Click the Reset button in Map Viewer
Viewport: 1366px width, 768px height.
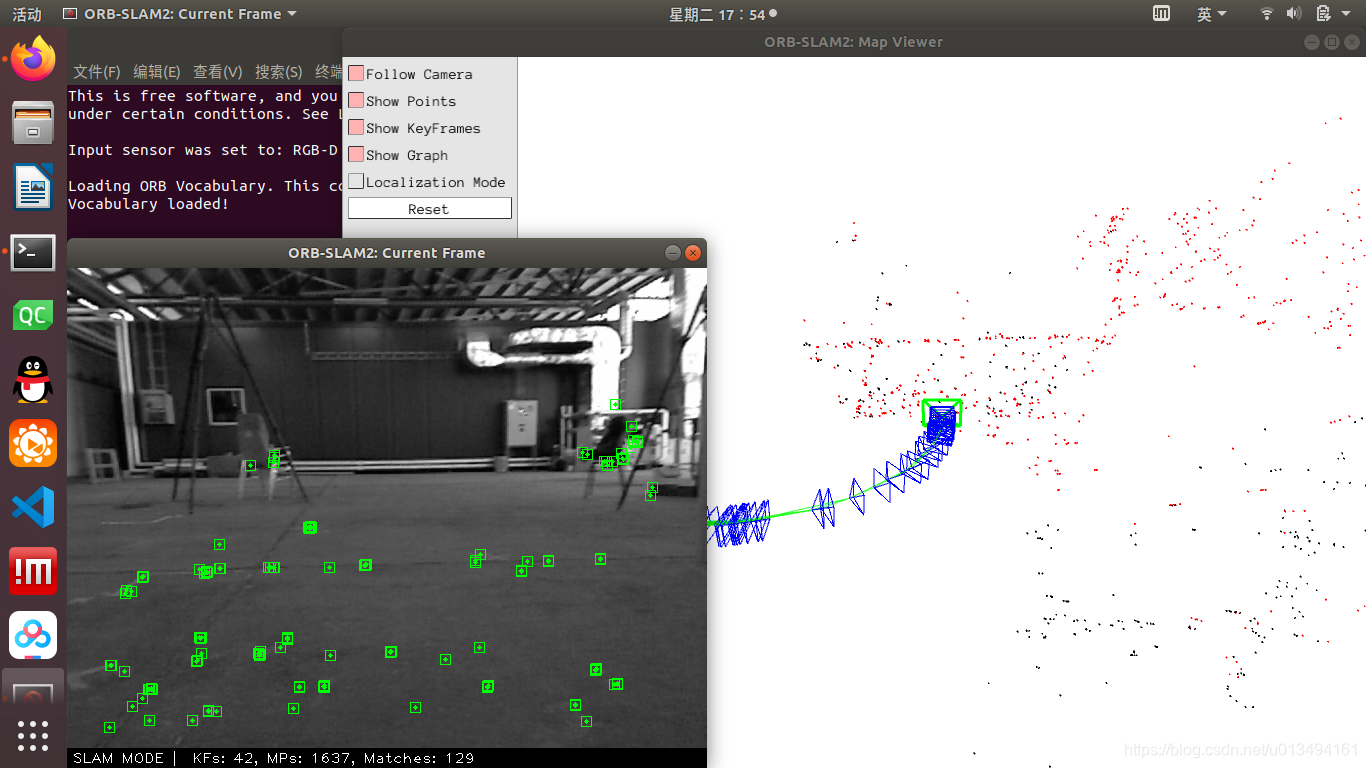pos(430,208)
